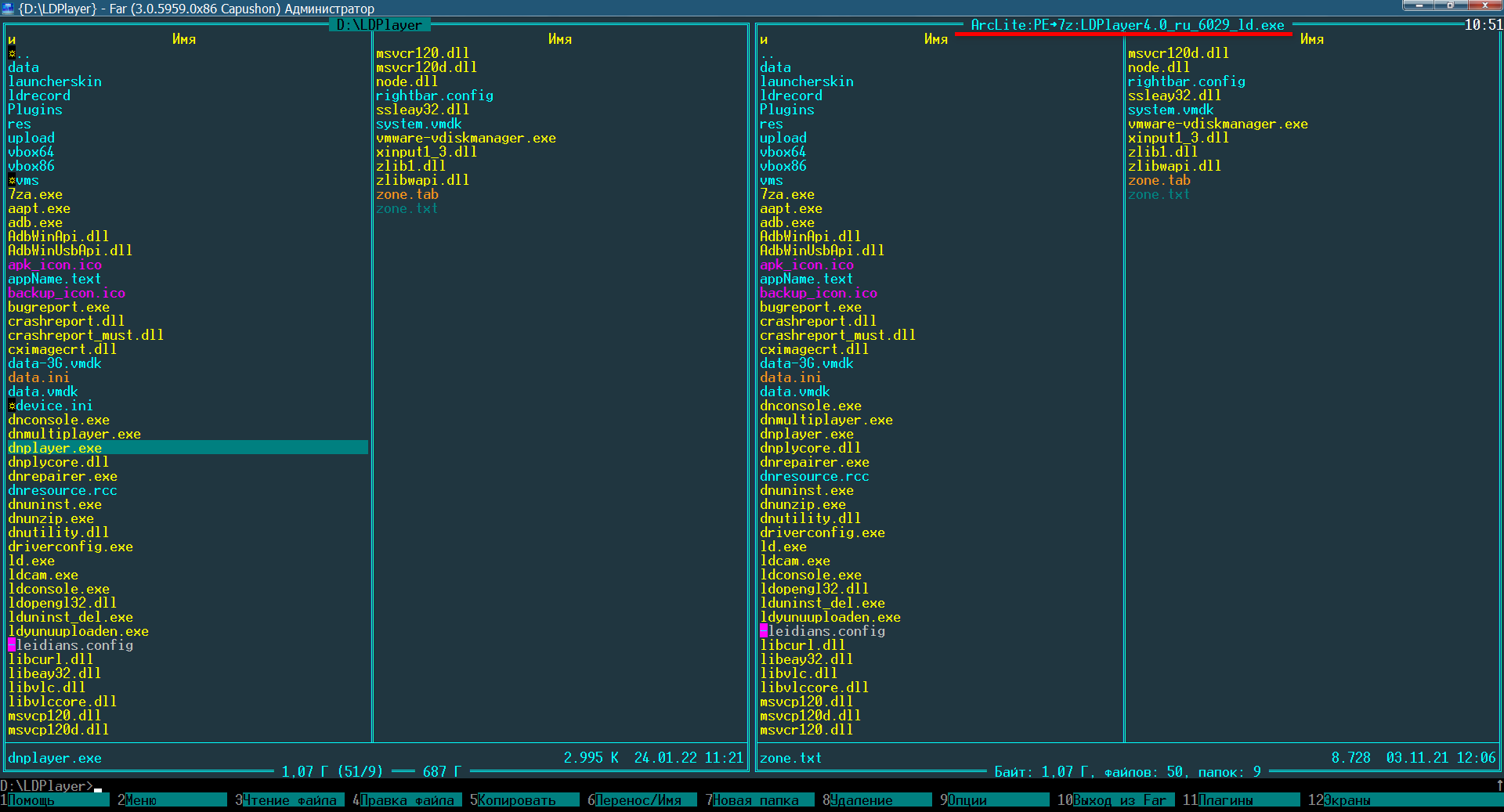Click the sort mode letter in left panel header
1504x812 pixels.
[12, 39]
